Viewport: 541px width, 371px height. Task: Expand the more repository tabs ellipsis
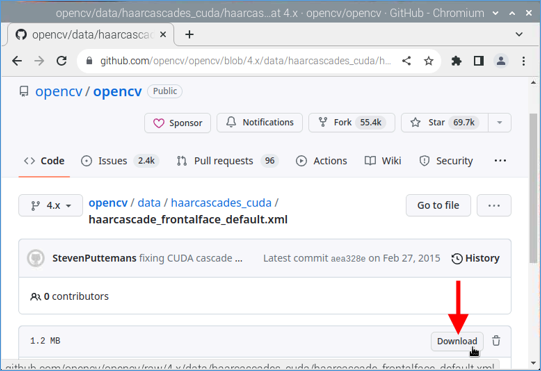pyautogui.click(x=500, y=160)
